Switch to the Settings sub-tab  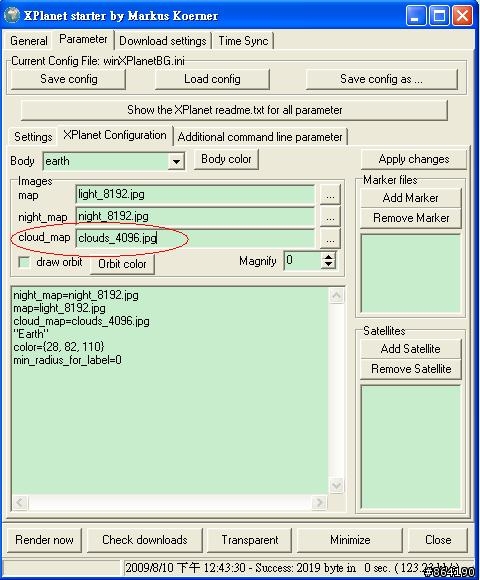(33, 137)
